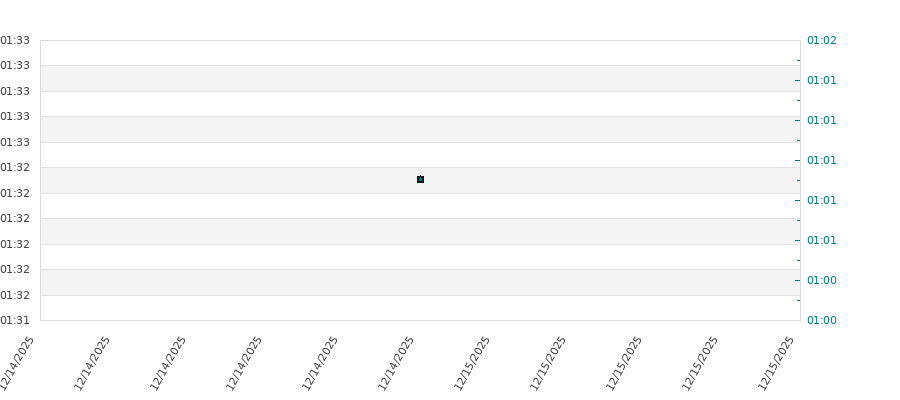
Task: Click the topmost 01:33 left axis label
Action: click(15, 41)
